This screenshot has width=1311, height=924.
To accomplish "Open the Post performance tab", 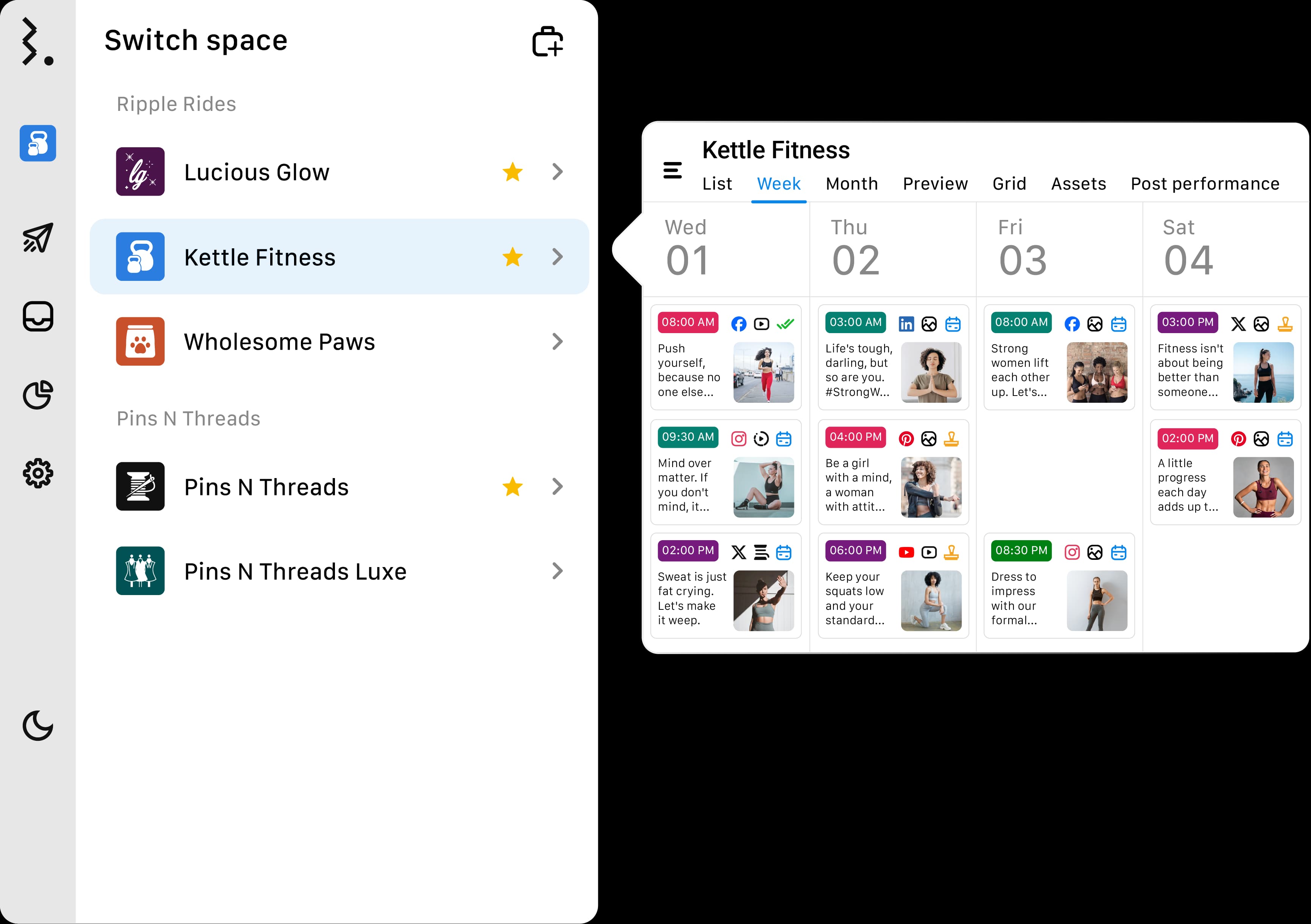I will tap(1205, 183).
